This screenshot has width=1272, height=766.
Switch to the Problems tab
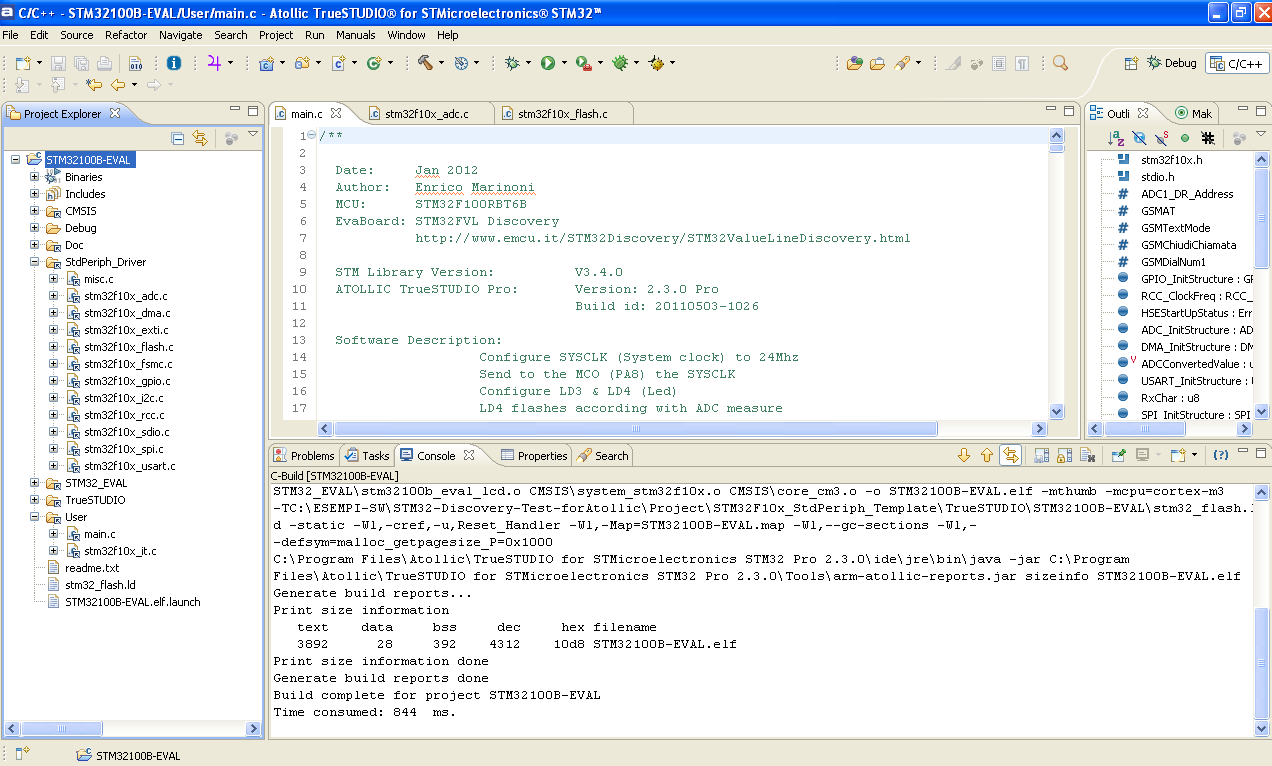pos(303,455)
